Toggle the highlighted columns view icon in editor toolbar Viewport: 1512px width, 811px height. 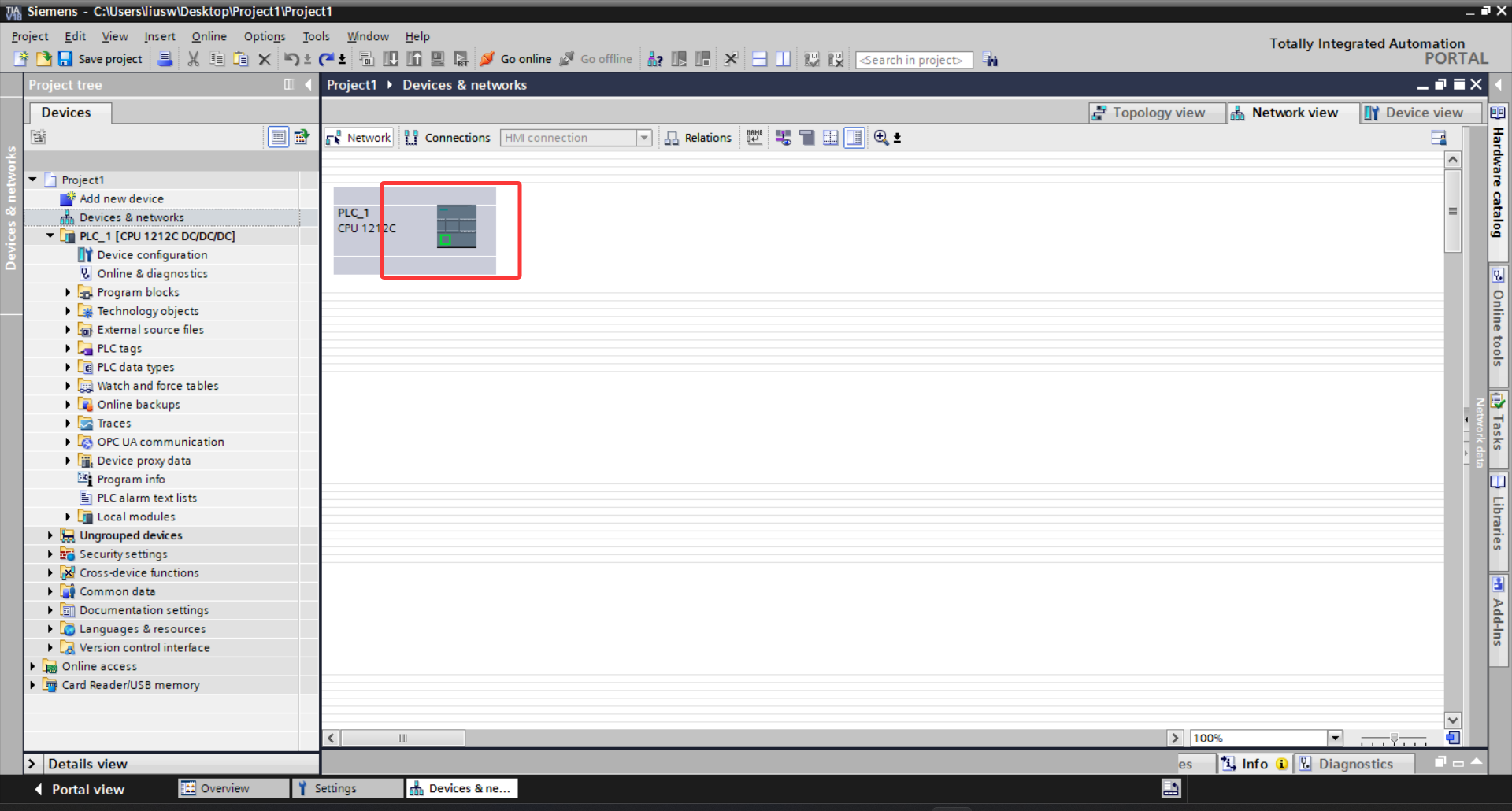tap(854, 138)
